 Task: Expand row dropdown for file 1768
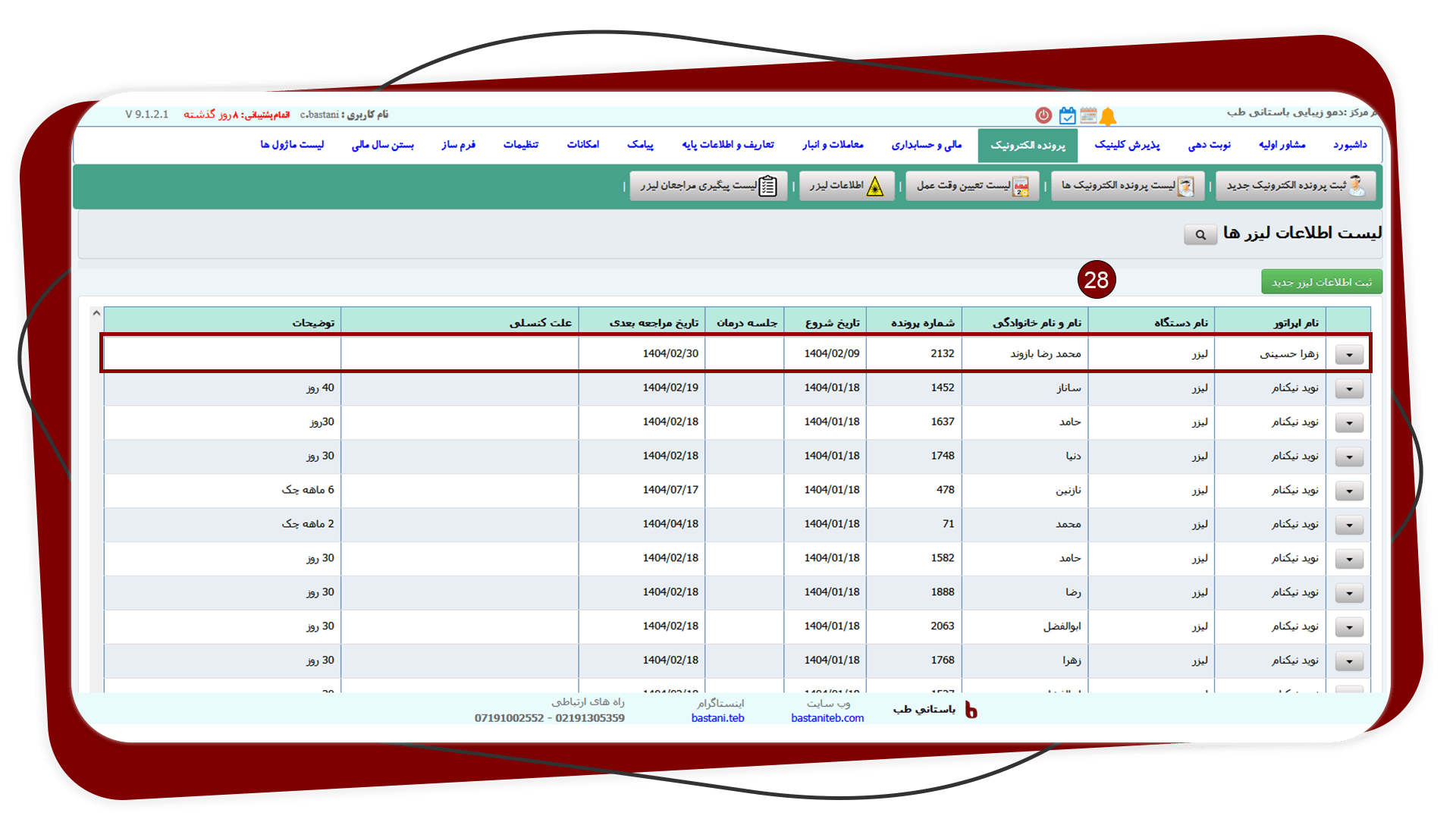1349,662
